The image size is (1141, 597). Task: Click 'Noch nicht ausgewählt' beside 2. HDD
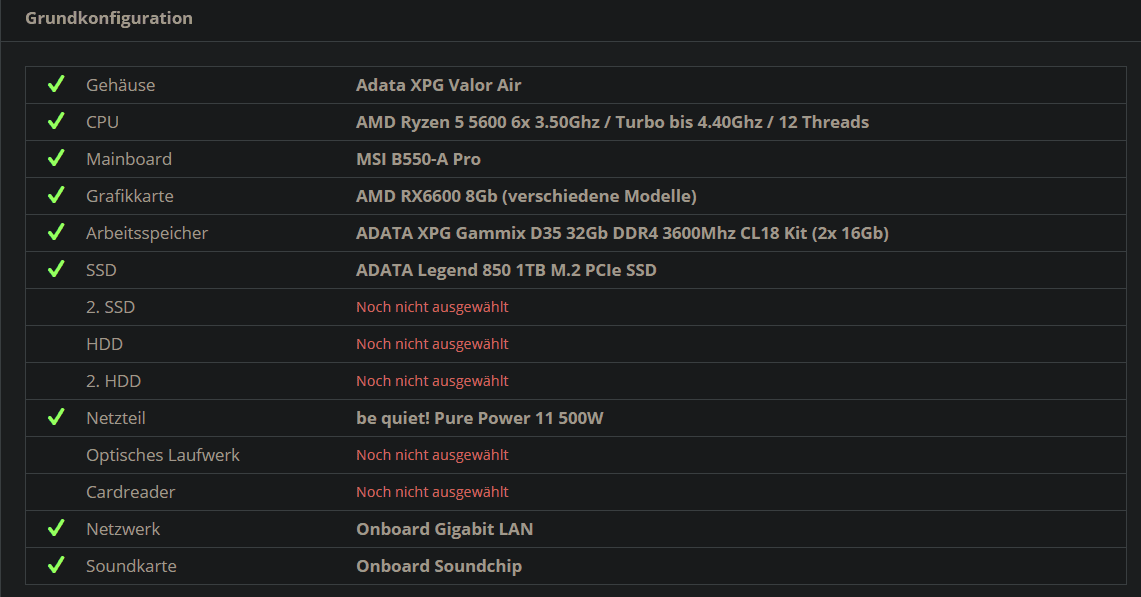click(432, 381)
